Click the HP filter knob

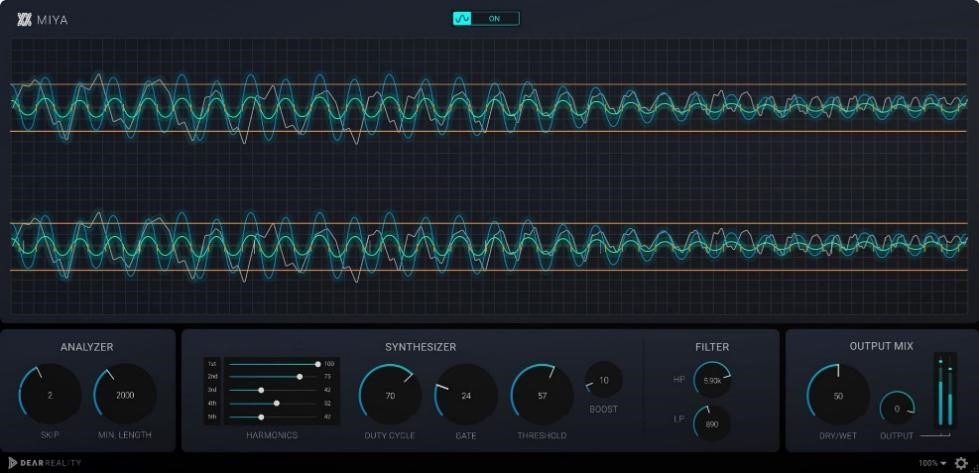[712, 379]
